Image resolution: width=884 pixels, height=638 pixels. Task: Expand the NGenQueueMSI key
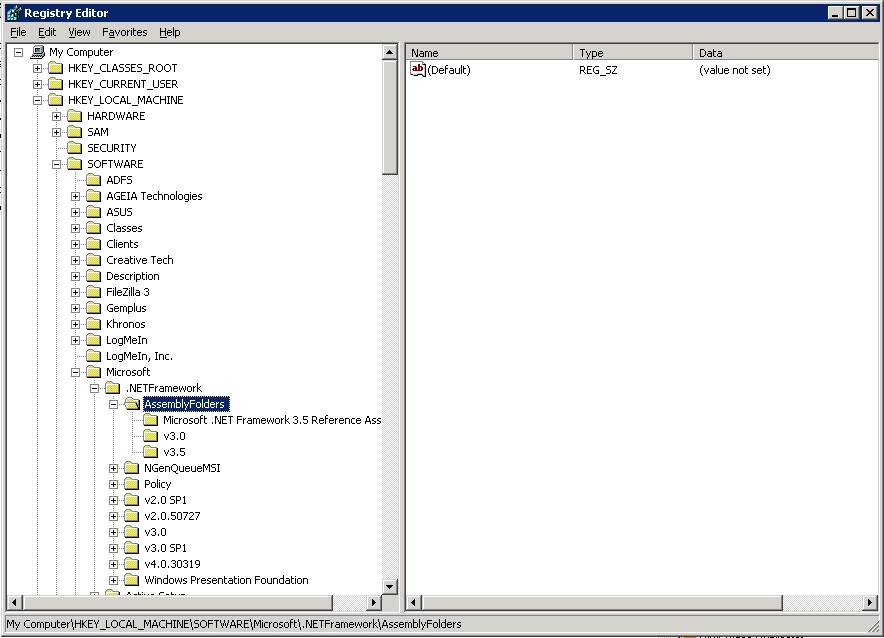(114, 468)
